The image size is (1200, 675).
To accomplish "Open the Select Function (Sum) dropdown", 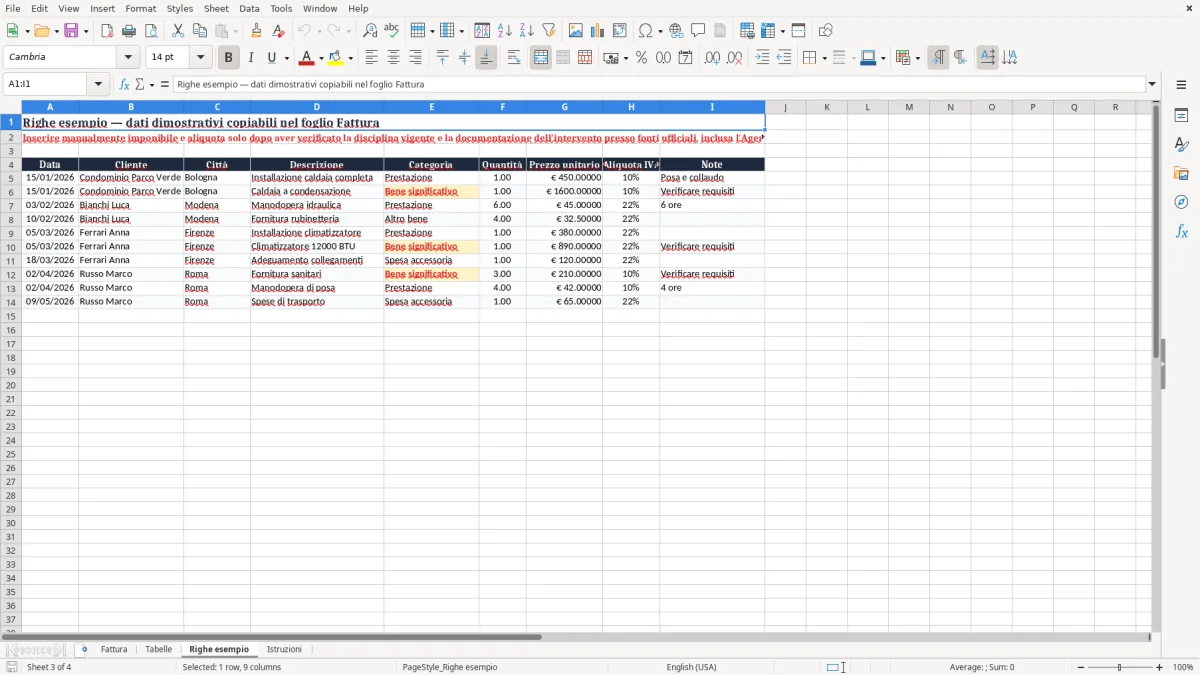I will pos(152,85).
